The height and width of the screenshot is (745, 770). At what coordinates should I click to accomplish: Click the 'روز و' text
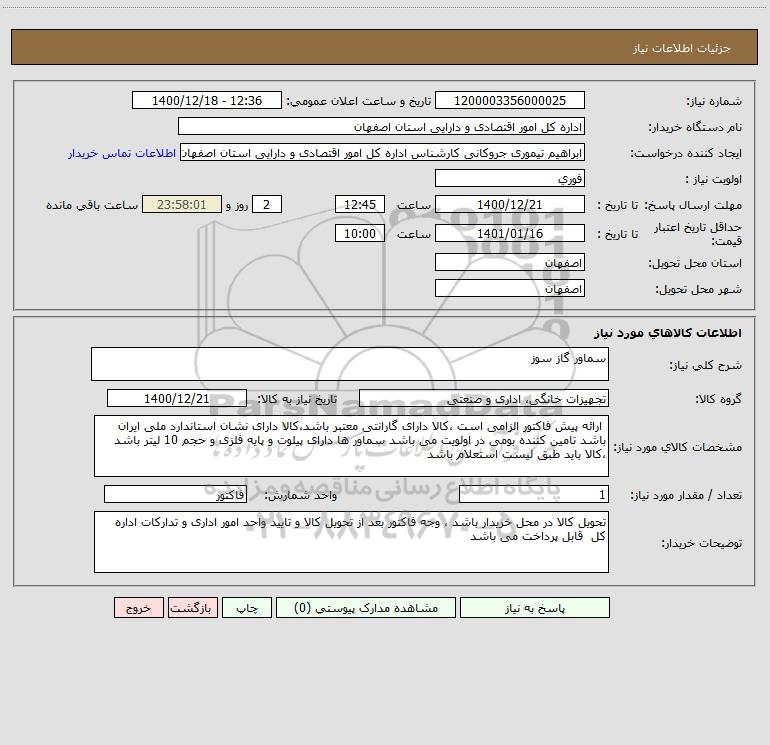(237, 205)
